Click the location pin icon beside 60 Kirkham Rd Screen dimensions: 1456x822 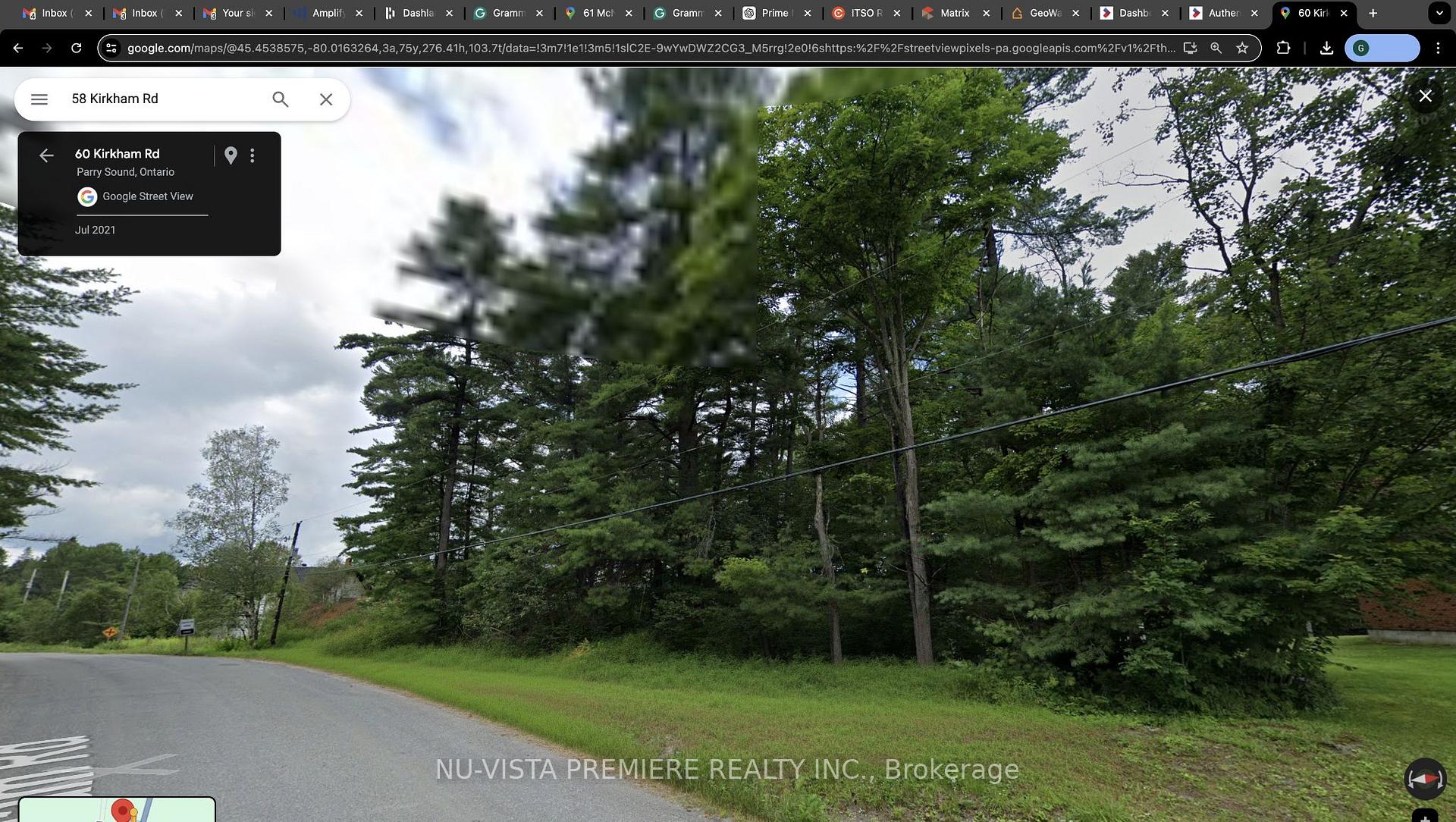231,155
